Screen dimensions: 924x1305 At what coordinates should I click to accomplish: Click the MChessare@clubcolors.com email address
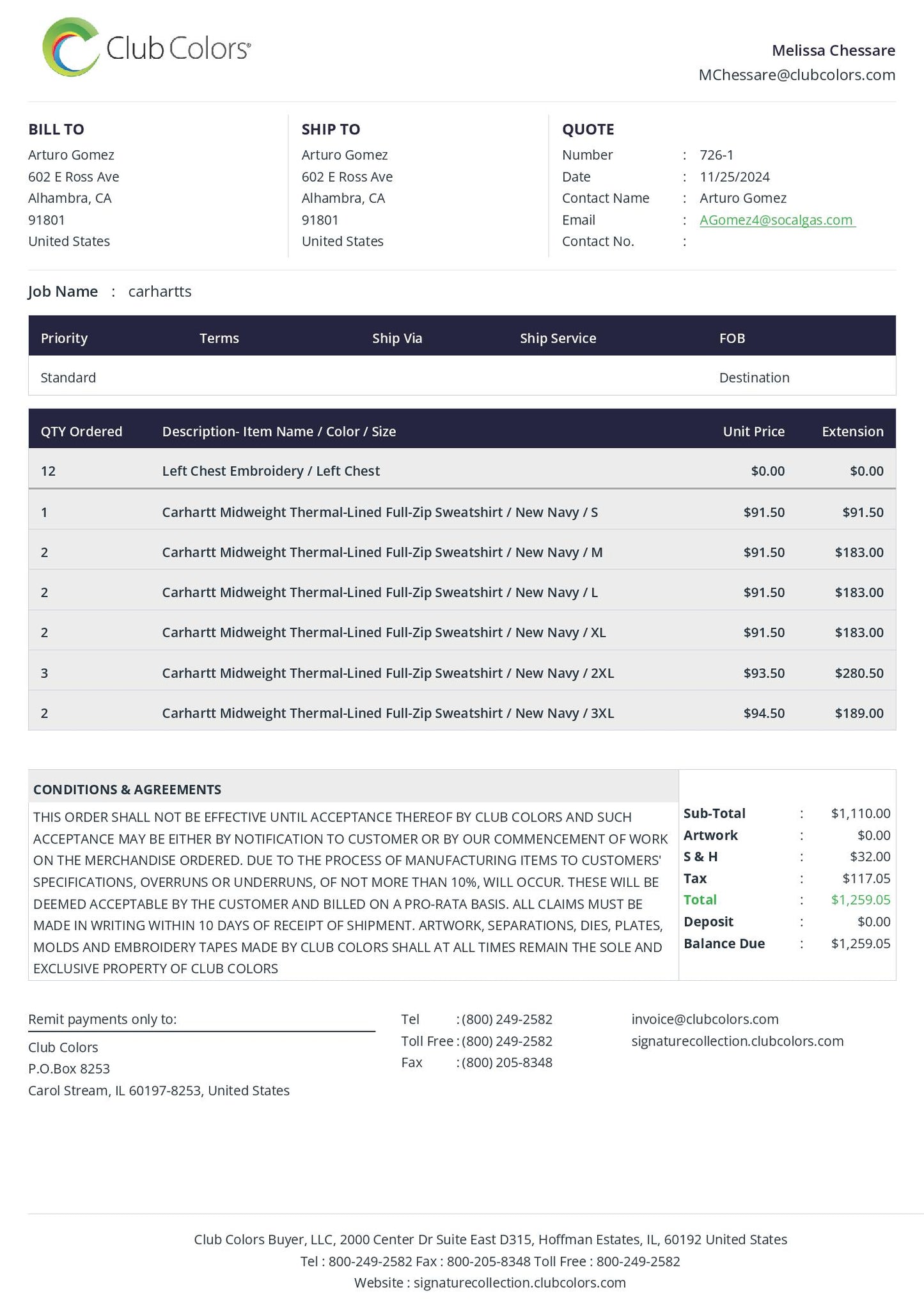(797, 75)
